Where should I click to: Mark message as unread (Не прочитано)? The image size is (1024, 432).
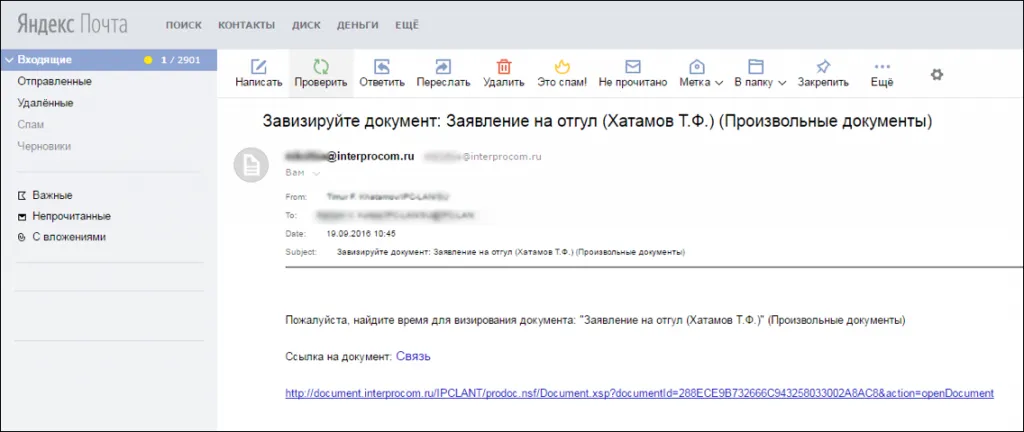(632, 67)
